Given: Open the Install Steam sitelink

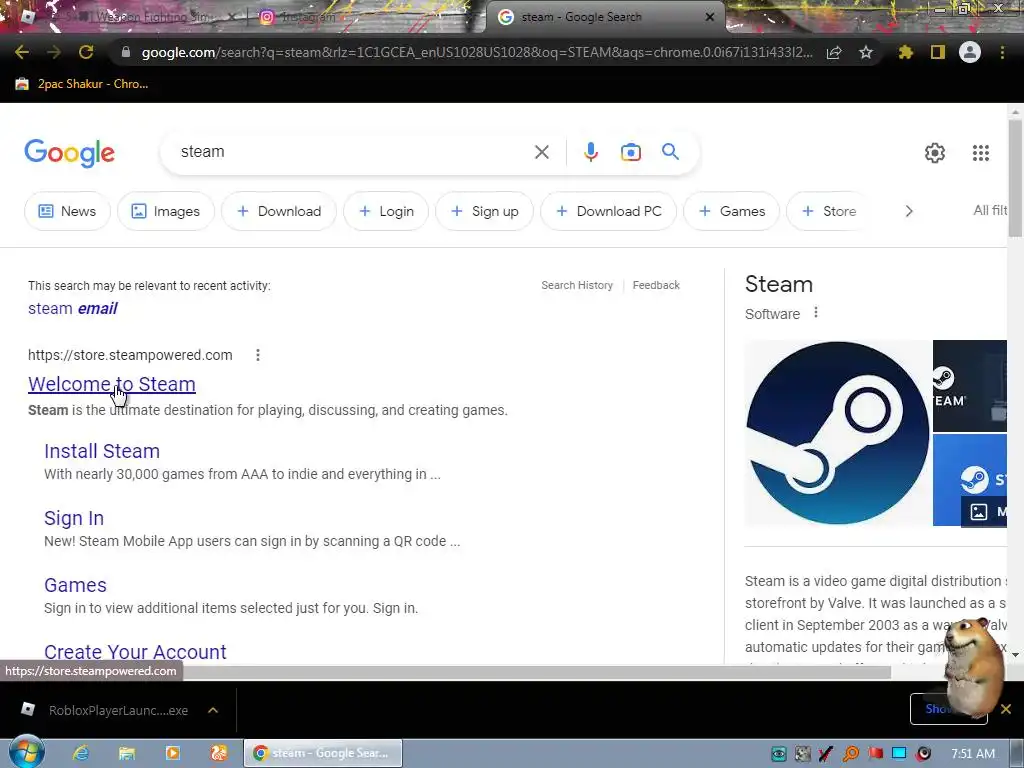Looking at the screenshot, I should tap(102, 451).
